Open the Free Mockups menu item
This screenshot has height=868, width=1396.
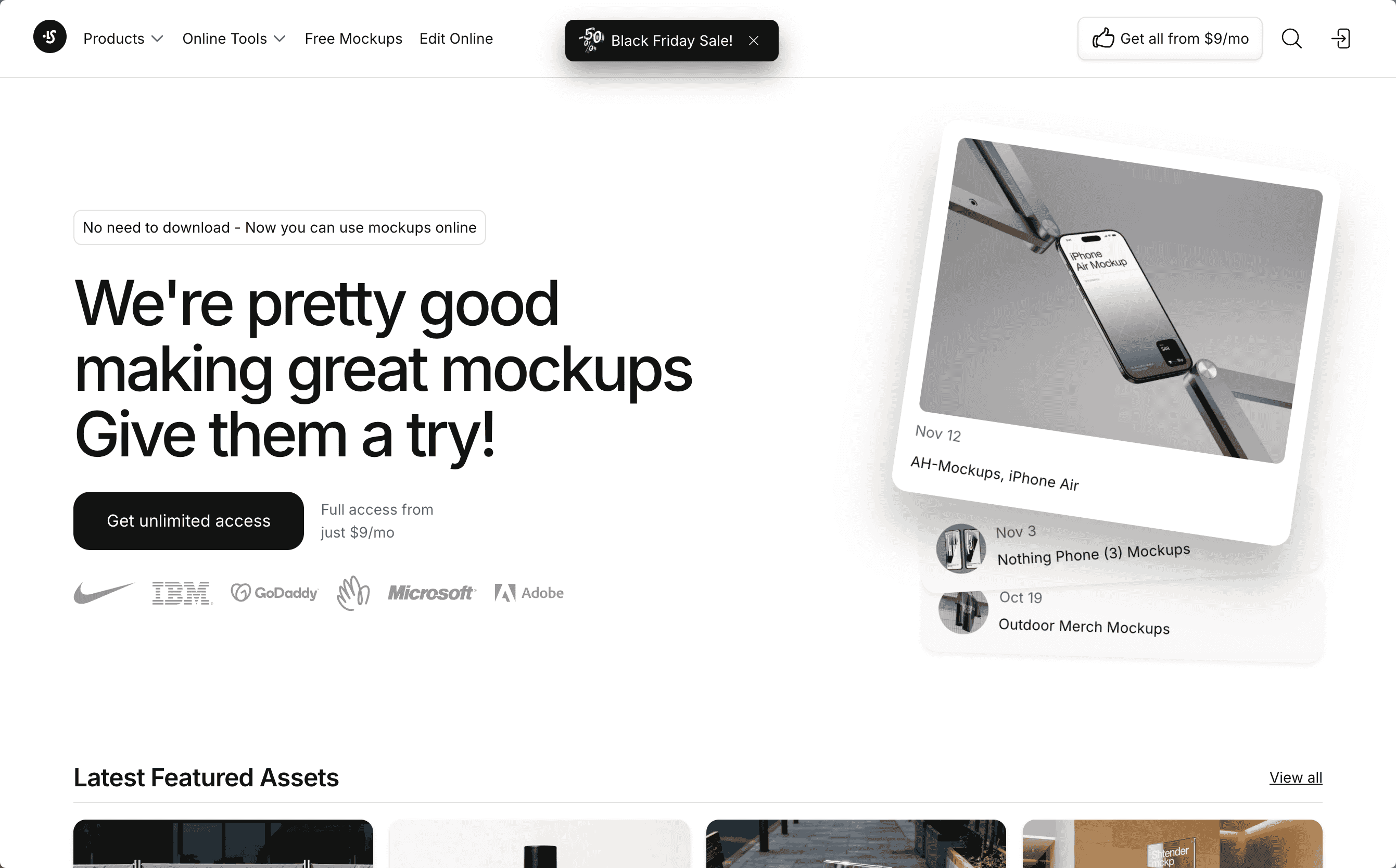pos(354,39)
